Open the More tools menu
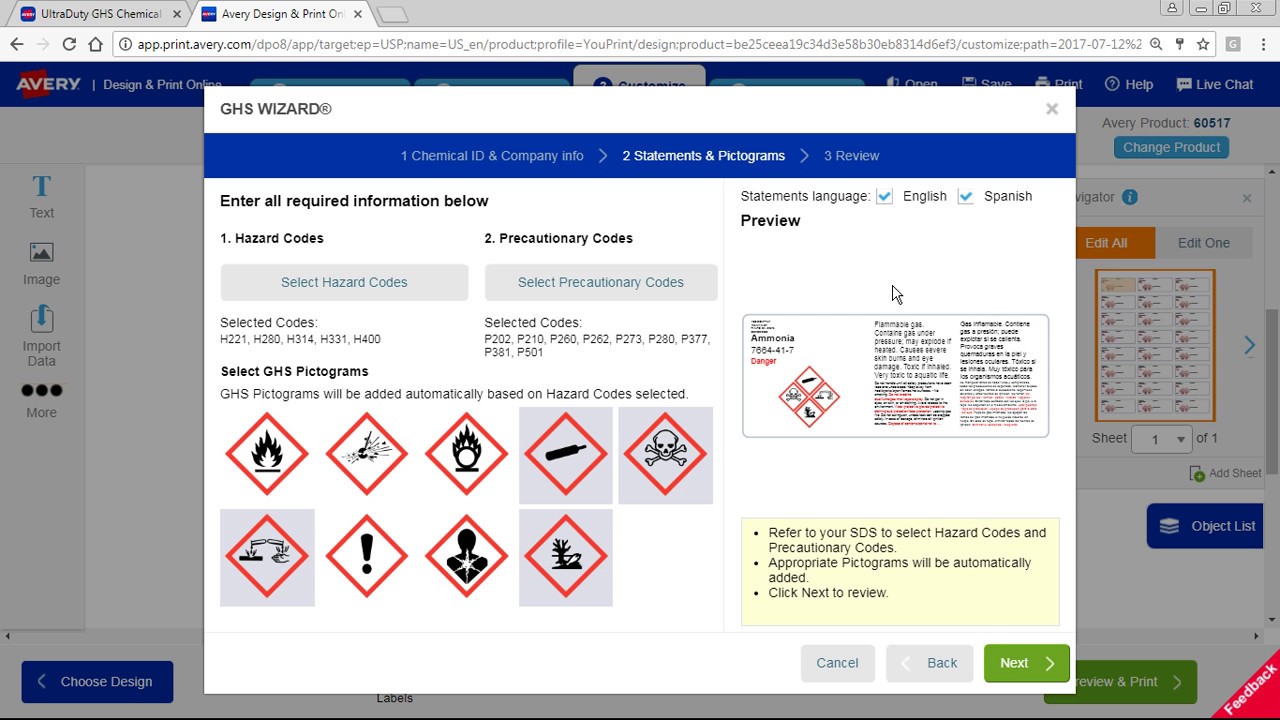Viewport: 1280px width, 720px height. point(41,400)
